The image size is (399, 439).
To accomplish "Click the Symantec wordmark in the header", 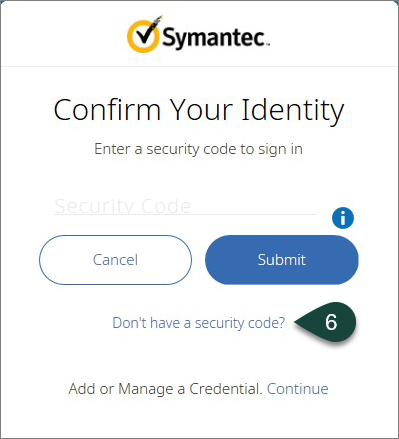I will pyautogui.click(x=215, y=38).
